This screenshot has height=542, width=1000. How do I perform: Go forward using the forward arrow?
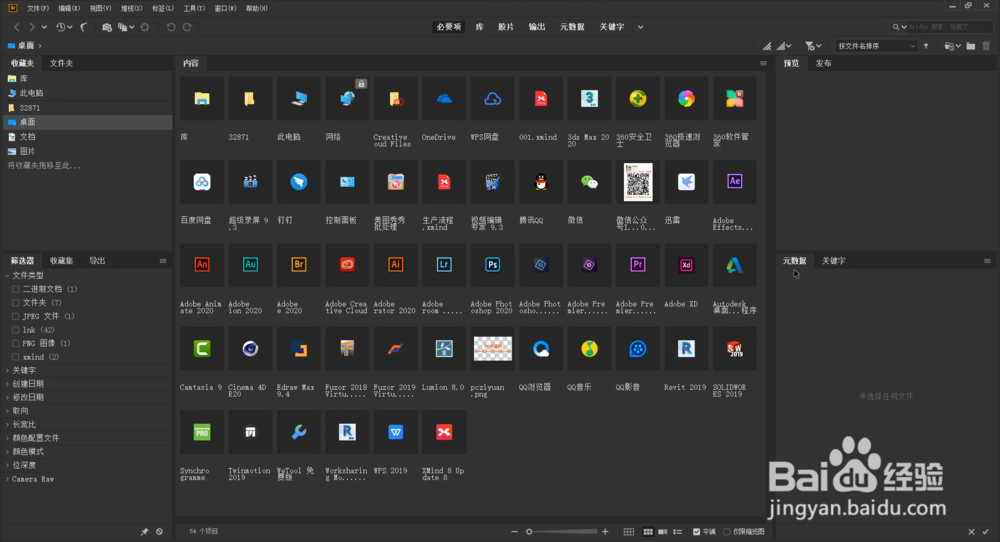click(x=32, y=27)
